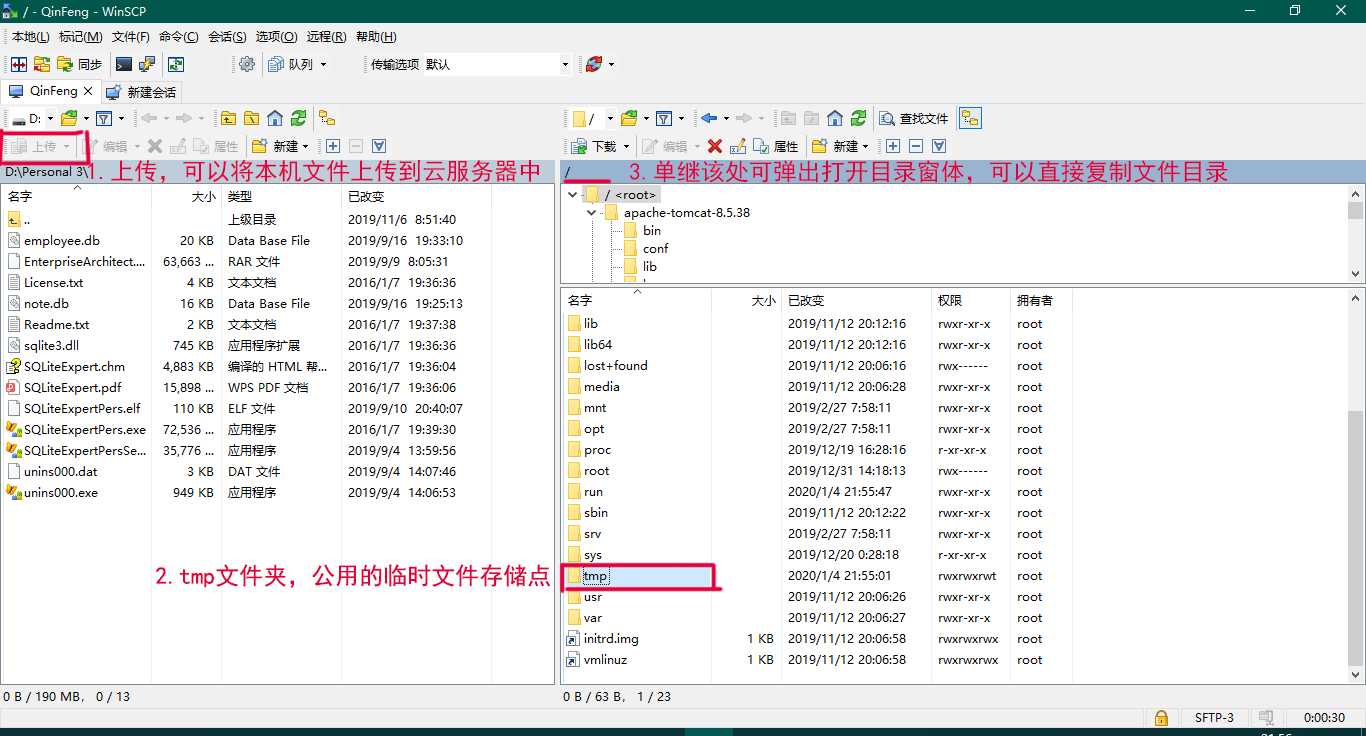1366x736 pixels.
Task: Toggle local directory tree icon
Action: (x=327, y=118)
